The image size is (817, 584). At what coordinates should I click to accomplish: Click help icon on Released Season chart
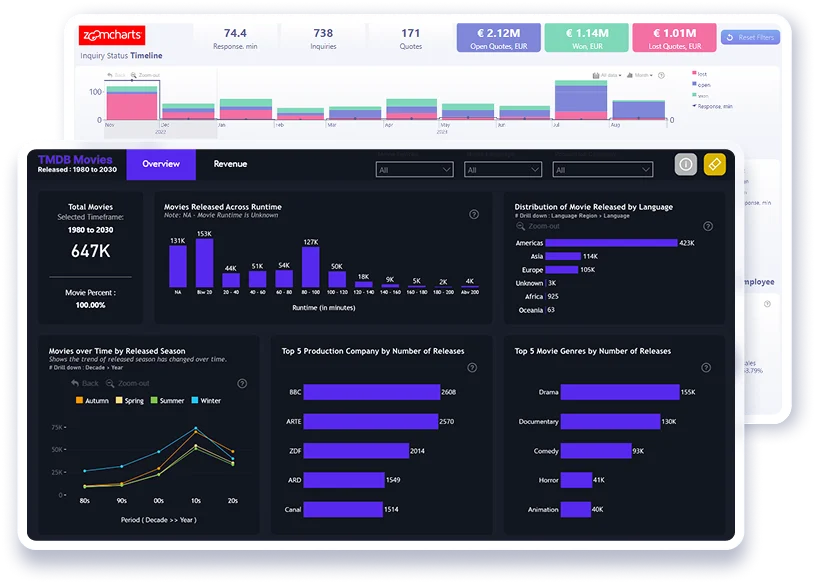242,383
